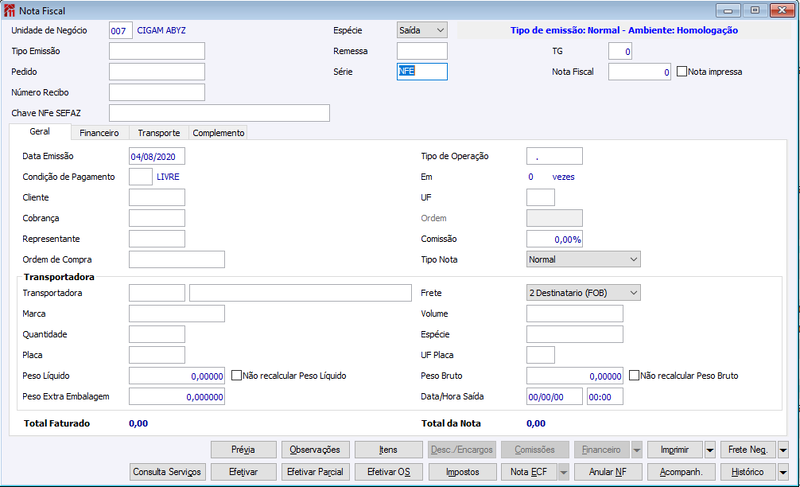Switch to the Financeiro tab

click(99, 133)
